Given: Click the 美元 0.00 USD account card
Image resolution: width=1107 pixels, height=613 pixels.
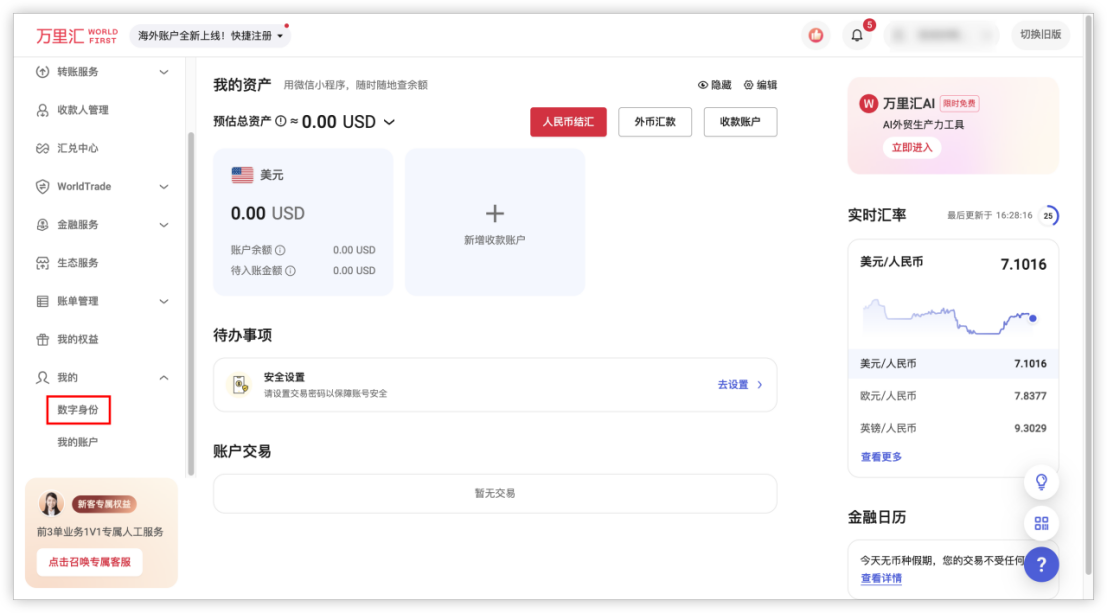Looking at the screenshot, I should pyautogui.click(x=303, y=222).
